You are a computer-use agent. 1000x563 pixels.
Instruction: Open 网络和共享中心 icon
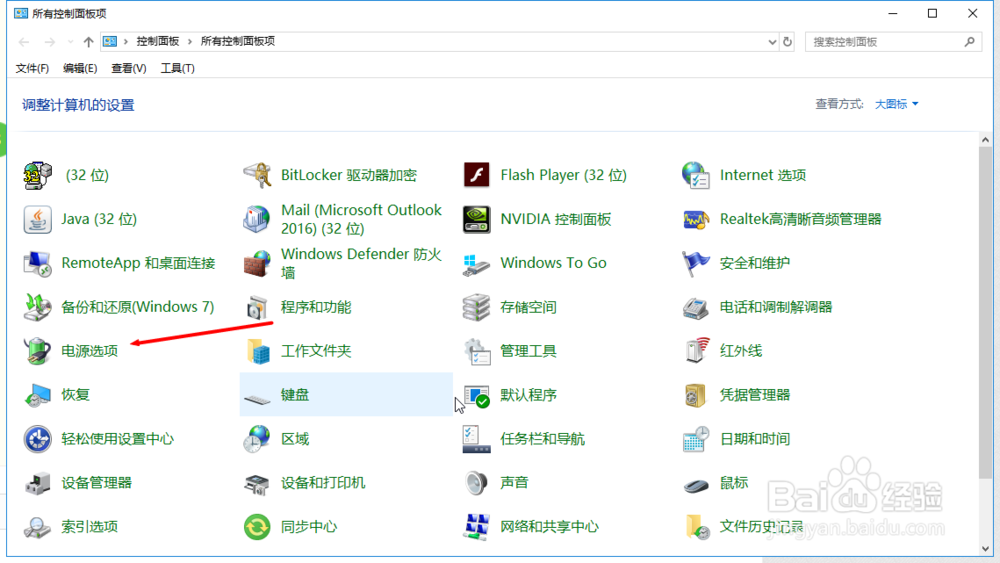[x=476, y=527]
